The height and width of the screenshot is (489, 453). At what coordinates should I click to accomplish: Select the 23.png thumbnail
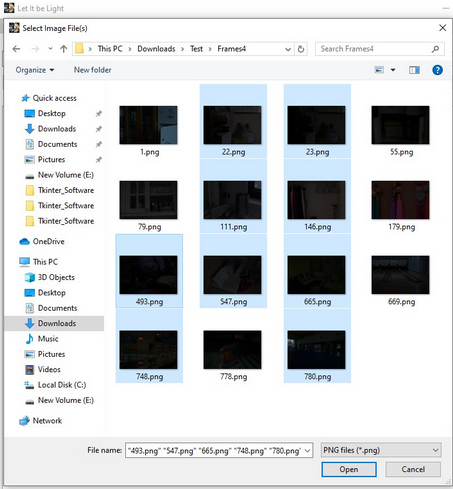pos(317,125)
